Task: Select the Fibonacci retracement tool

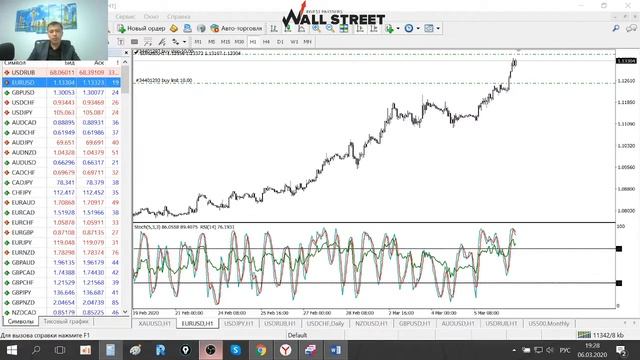Action: pos(148,42)
